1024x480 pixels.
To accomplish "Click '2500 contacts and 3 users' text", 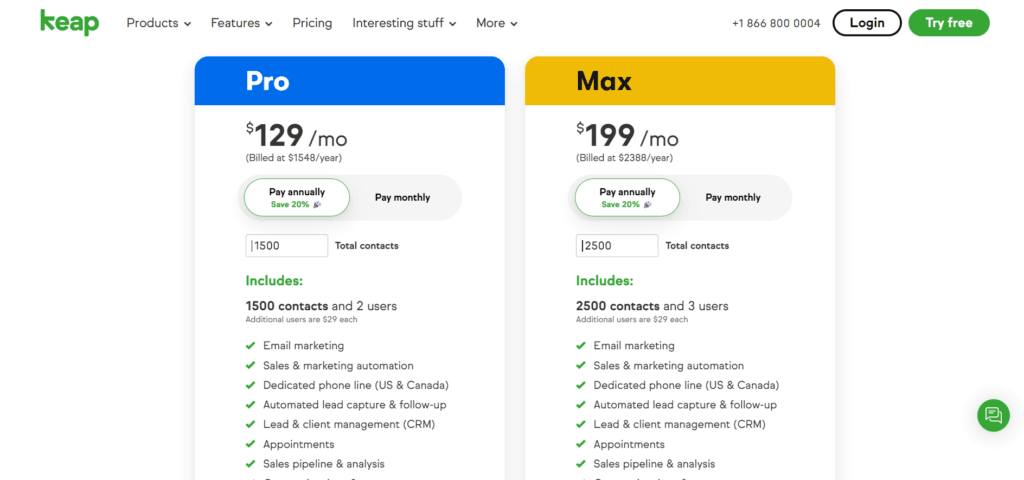I will [652, 306].
